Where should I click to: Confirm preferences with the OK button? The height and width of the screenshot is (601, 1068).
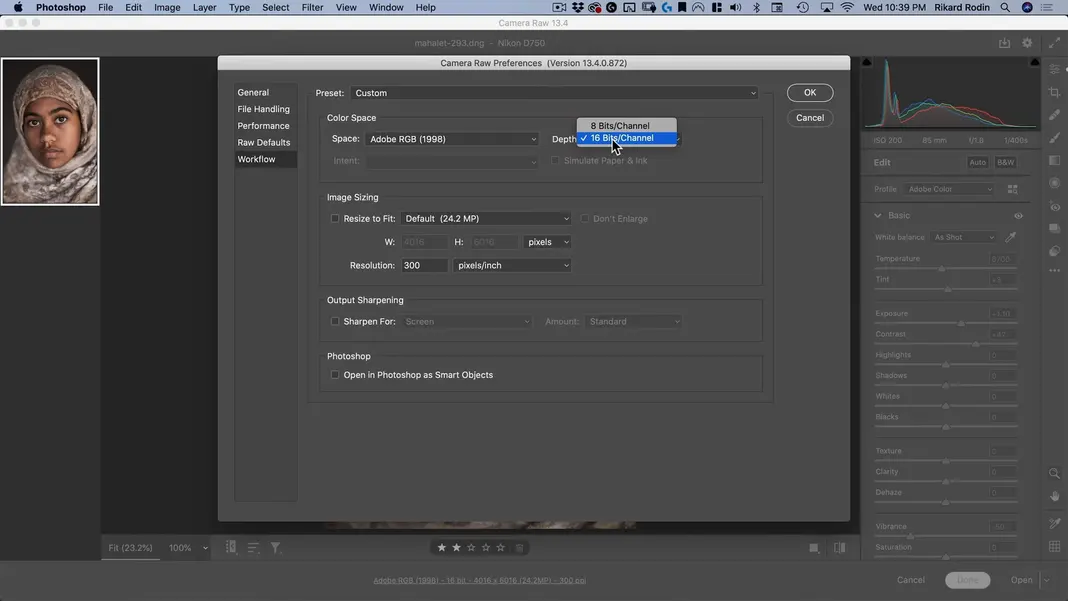point(810,93)
